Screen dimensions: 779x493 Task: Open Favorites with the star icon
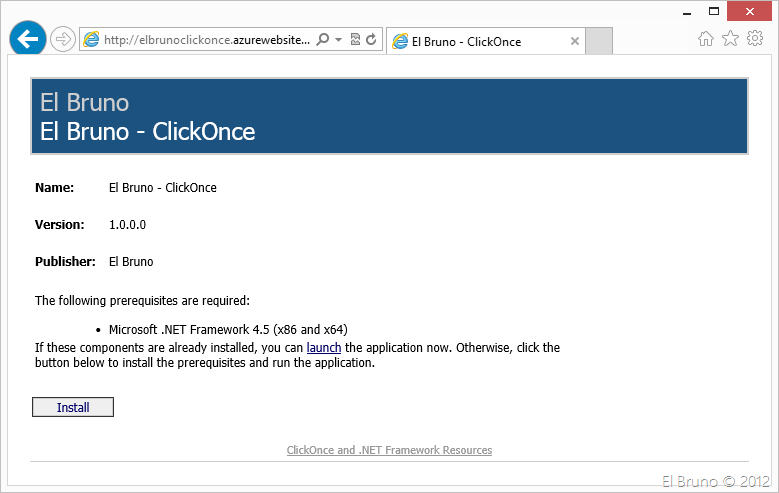[x=730, y=39]
